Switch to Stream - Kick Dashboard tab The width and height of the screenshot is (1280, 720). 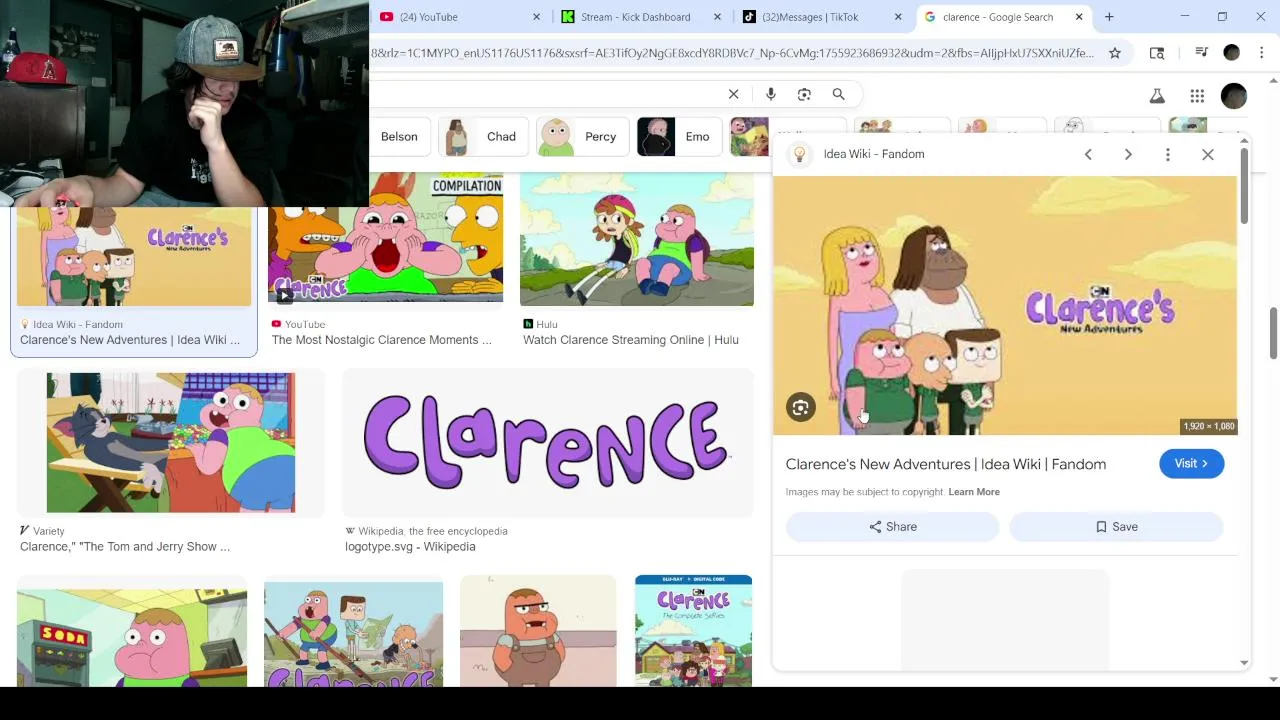coord(636,17)
